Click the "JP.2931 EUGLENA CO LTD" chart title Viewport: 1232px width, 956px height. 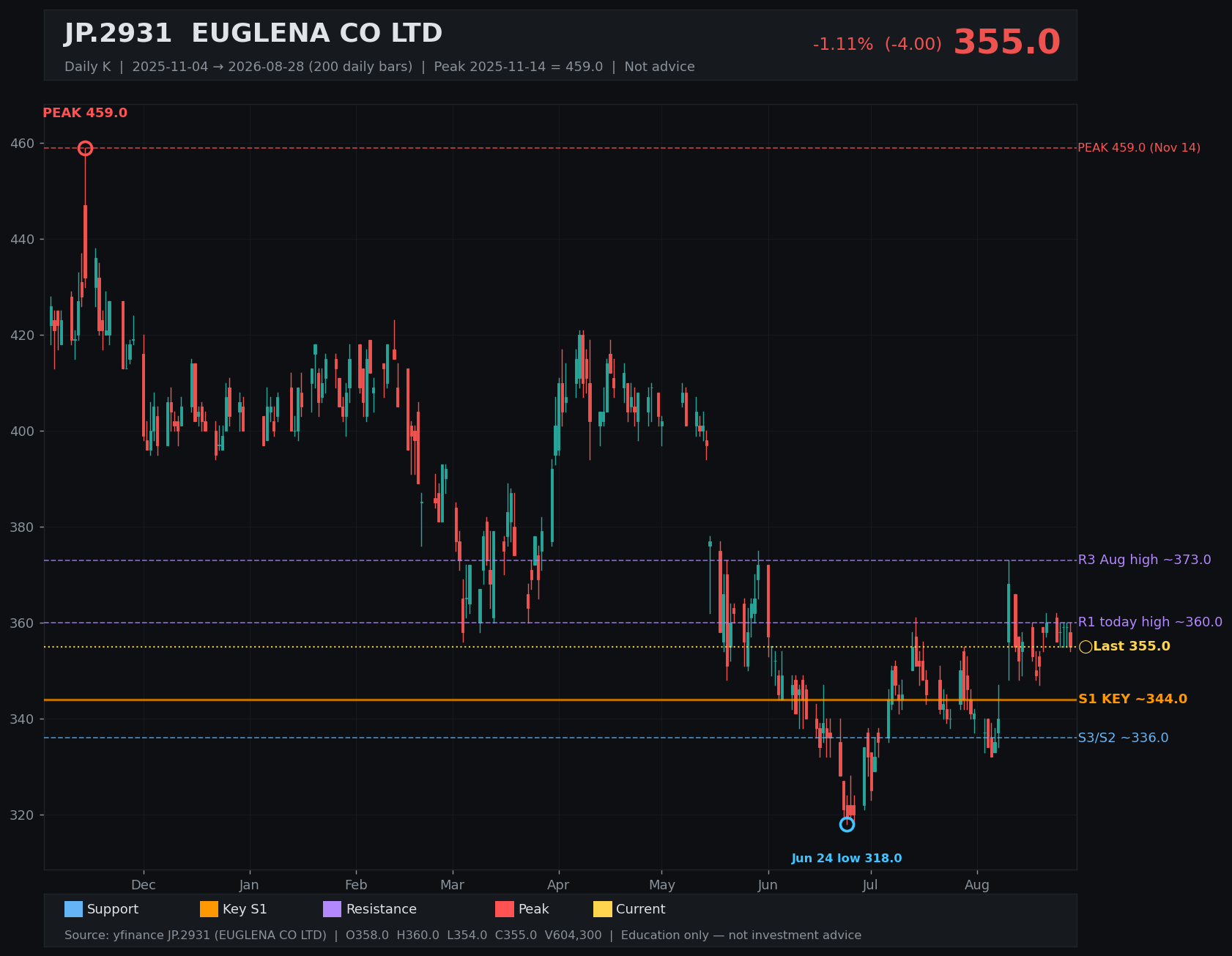click(253, 34)
